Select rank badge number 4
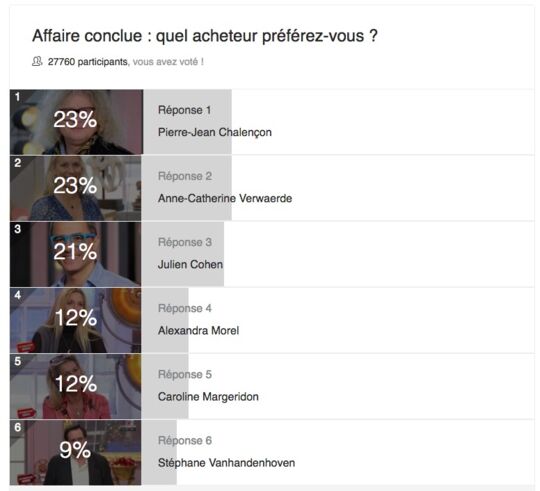The height and width of the screenshot is (491, 540). (x=18, y=295)
